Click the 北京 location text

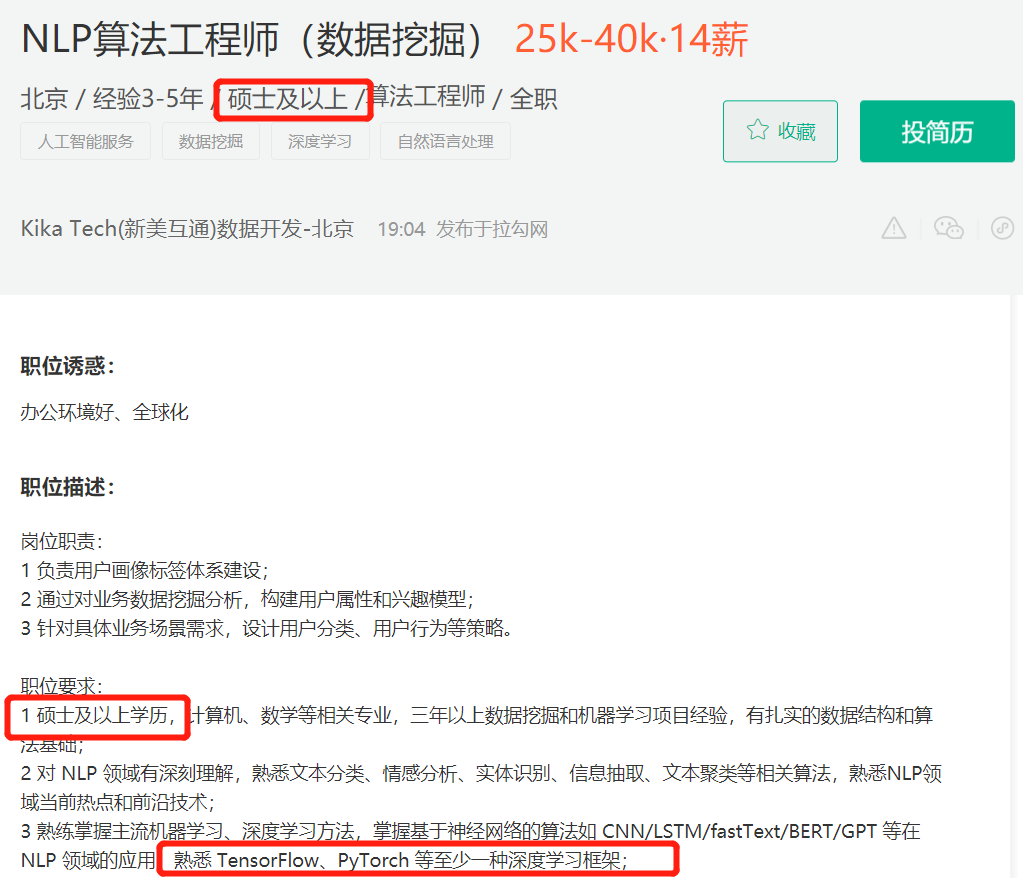pos(44,99)
